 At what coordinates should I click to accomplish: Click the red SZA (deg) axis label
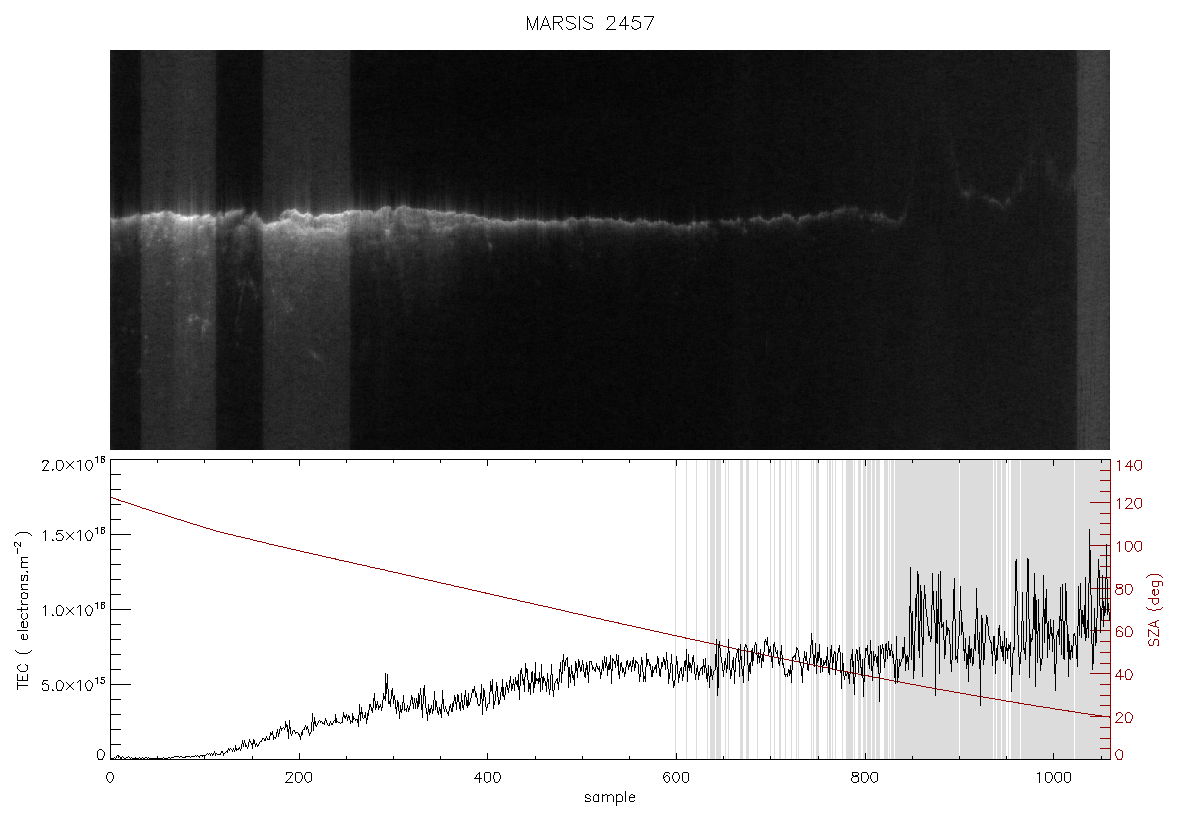(x=1155, y=610)
